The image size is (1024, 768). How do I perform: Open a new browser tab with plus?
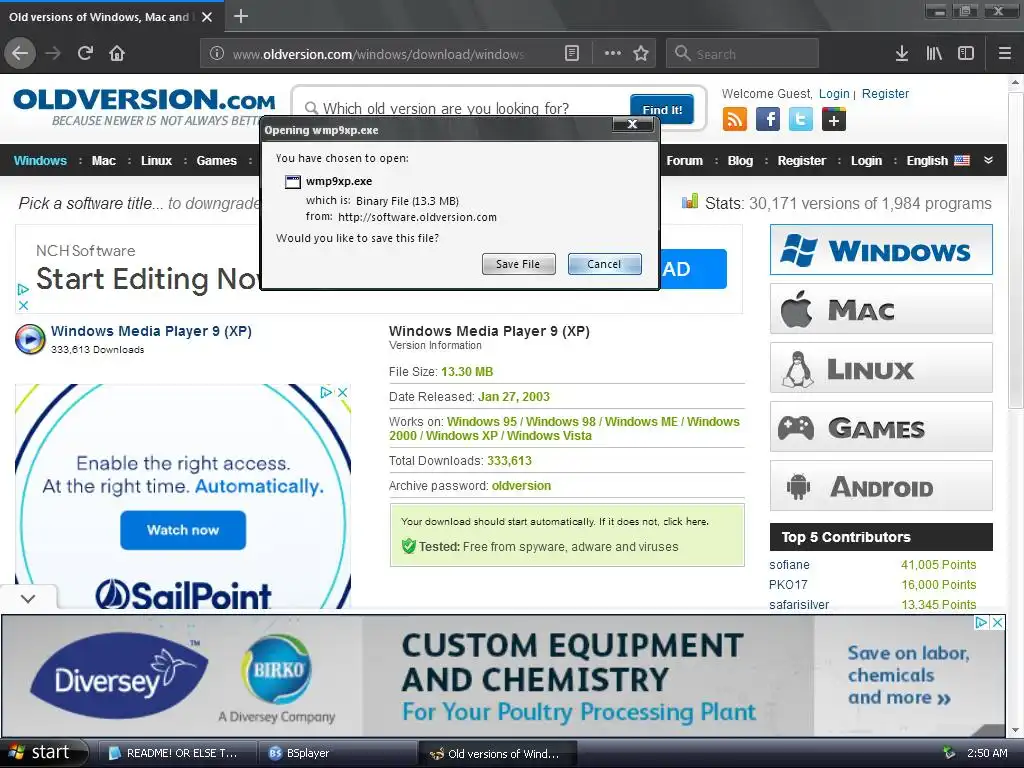pyautogui.click(x=240, y=16)
